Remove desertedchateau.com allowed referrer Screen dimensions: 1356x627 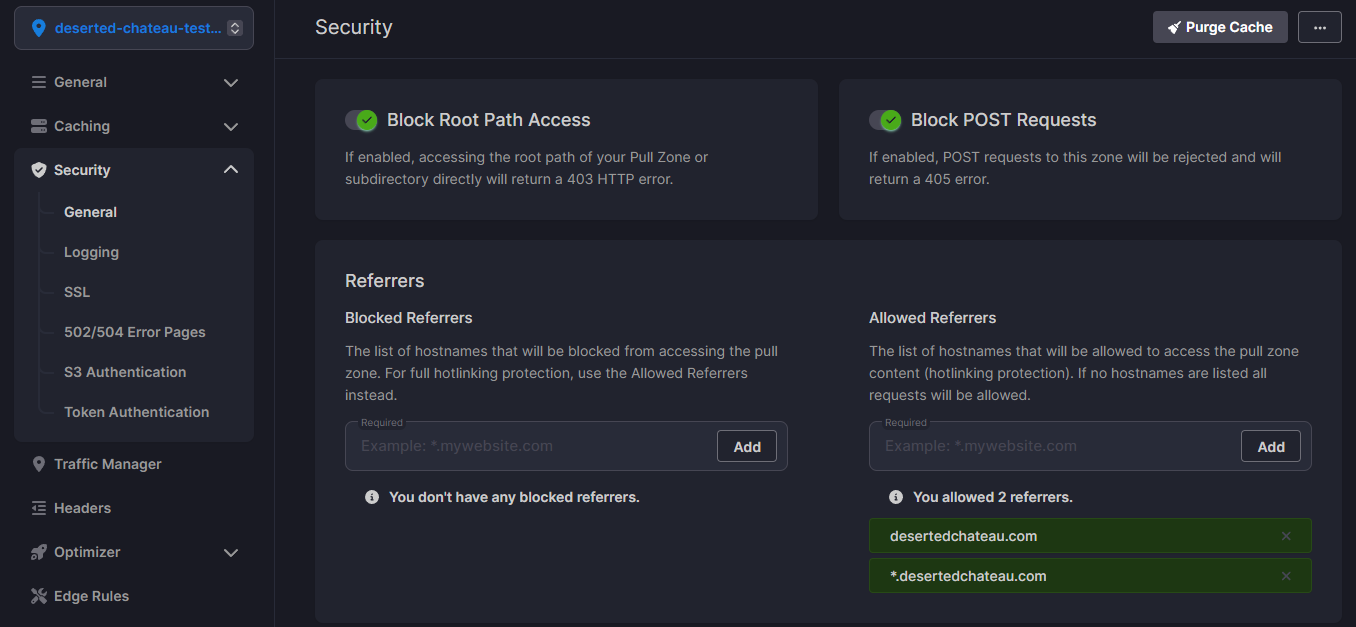[x=1286, y=536]
